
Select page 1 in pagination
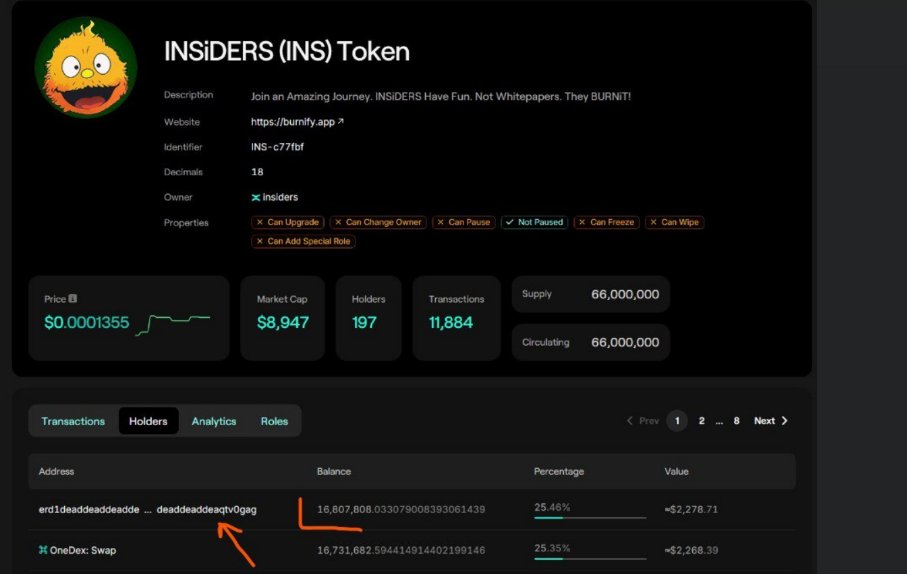pyautogui.click(x=677, y=421)
